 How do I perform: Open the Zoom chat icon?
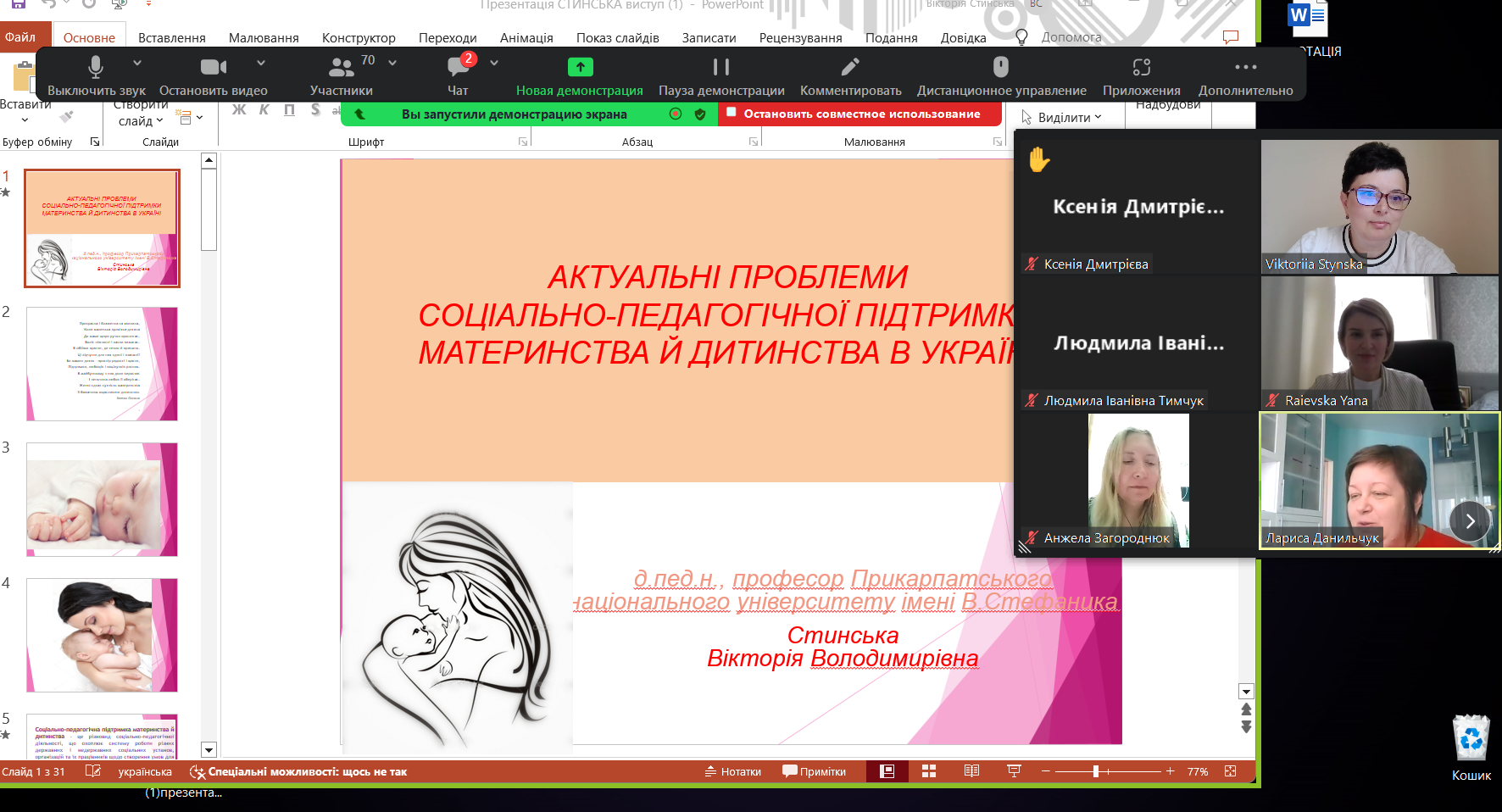pyautogui.click(x=459, y=67)
